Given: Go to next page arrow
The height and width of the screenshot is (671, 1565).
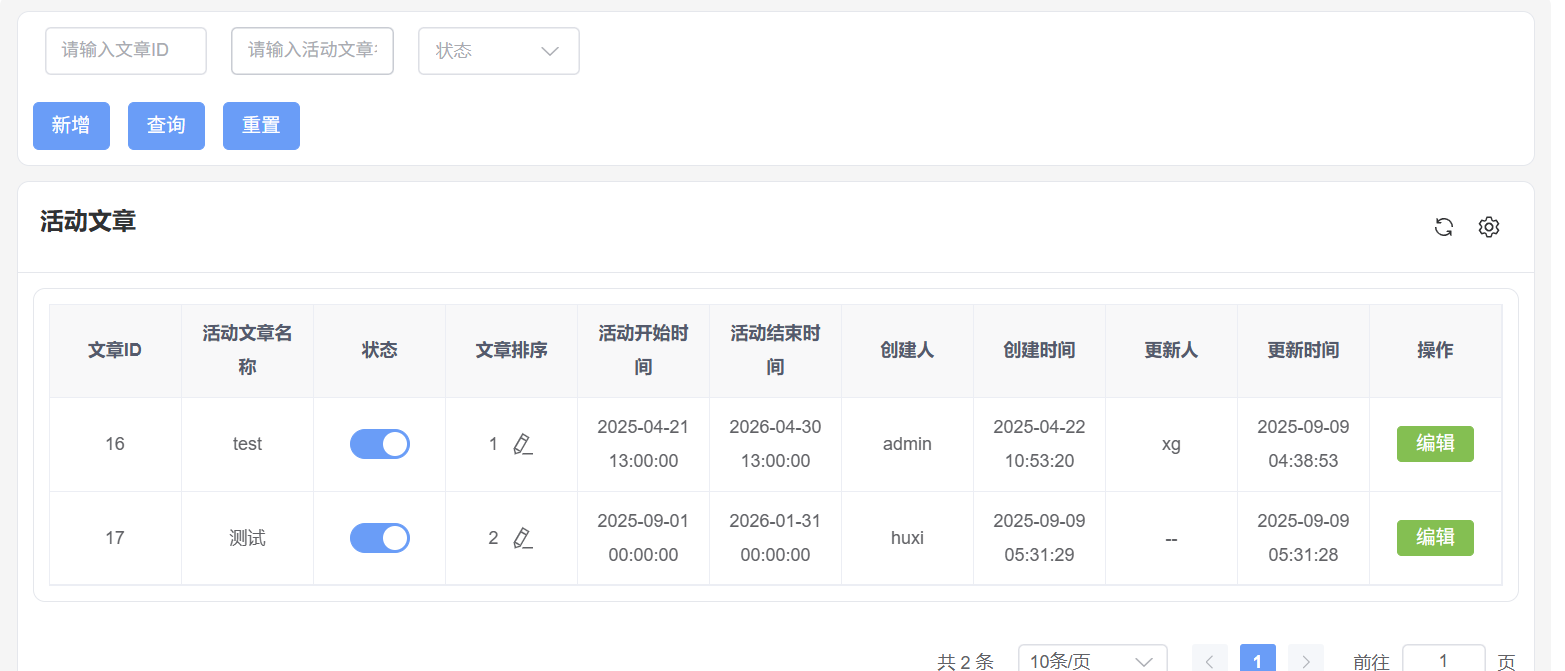Looking at the screenshot, I should [x=1306, y=661].
